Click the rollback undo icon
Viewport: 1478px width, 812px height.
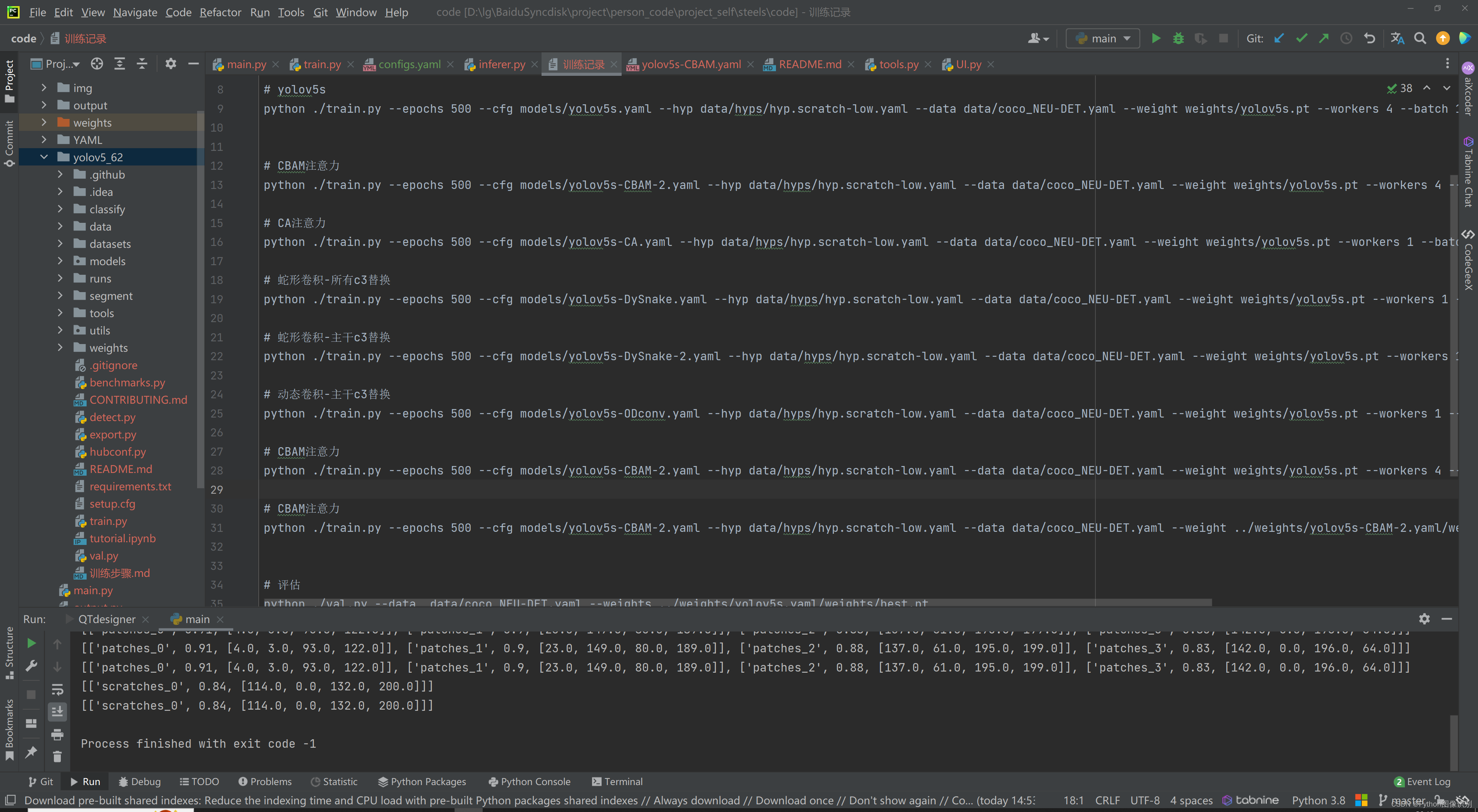coord(1369,38)
